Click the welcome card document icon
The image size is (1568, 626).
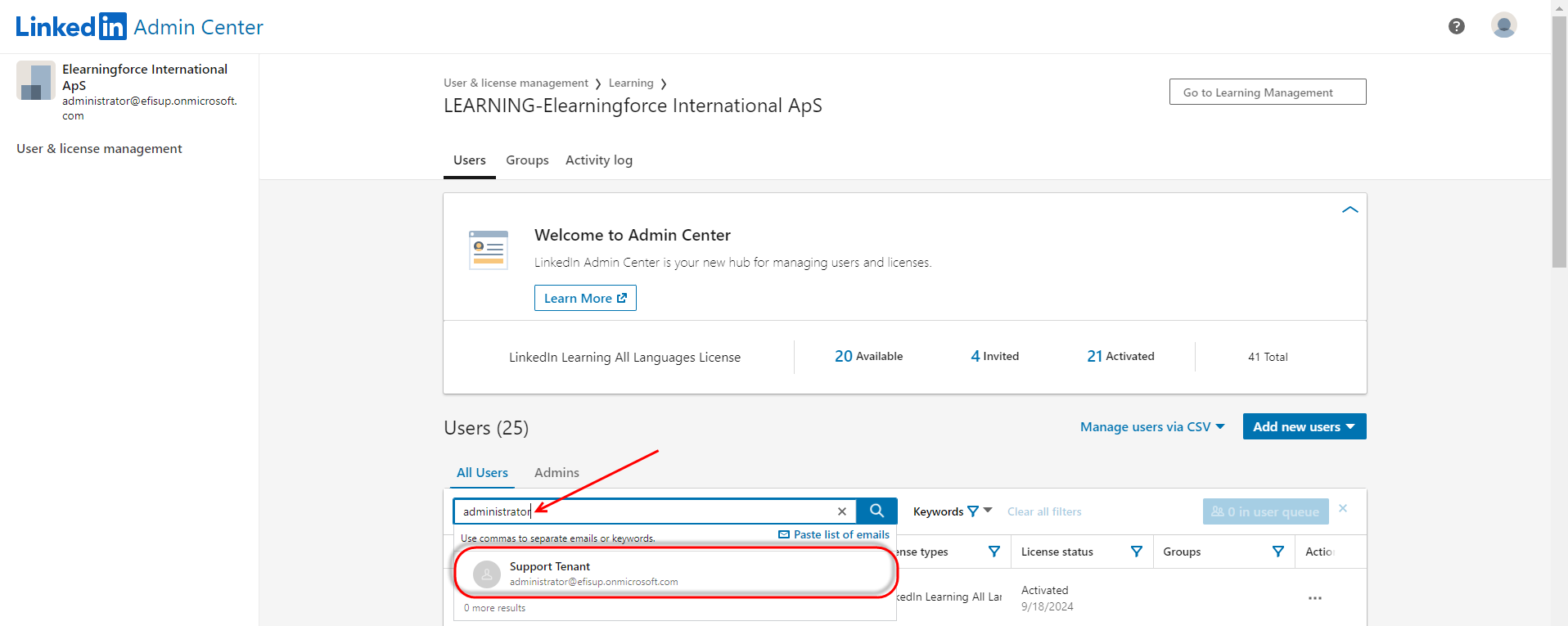tap(489, 250)
